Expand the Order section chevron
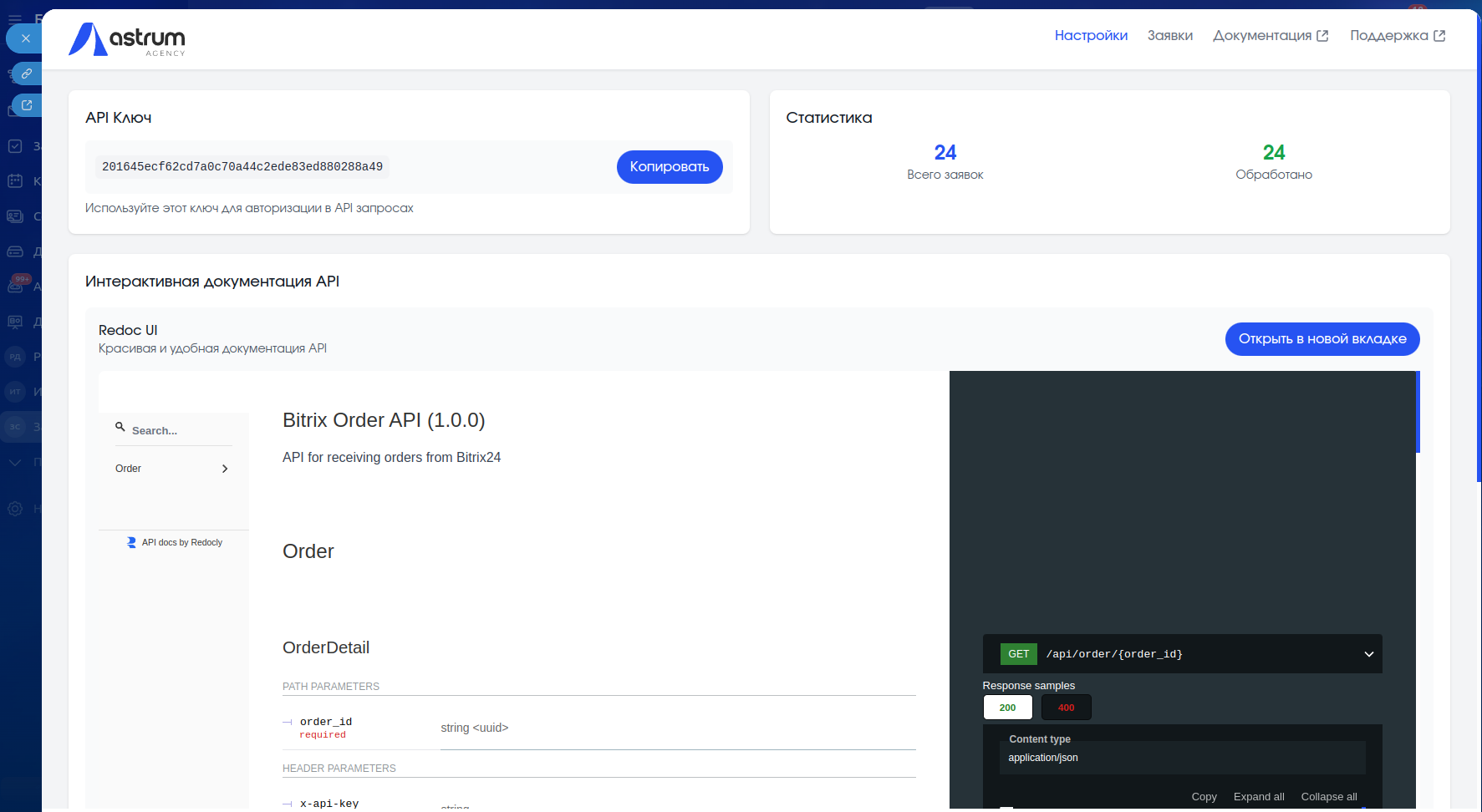 225,469
